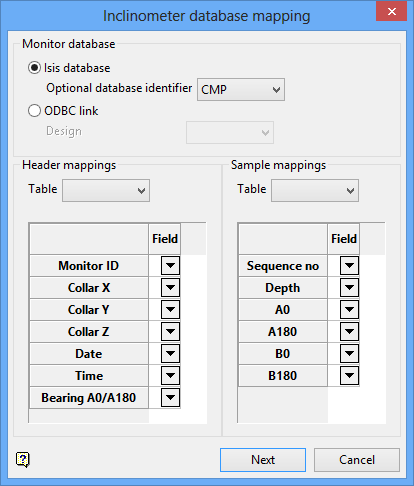414x486 pixels.
Task: Select the Isis database radio button
Action: [34, 68]
